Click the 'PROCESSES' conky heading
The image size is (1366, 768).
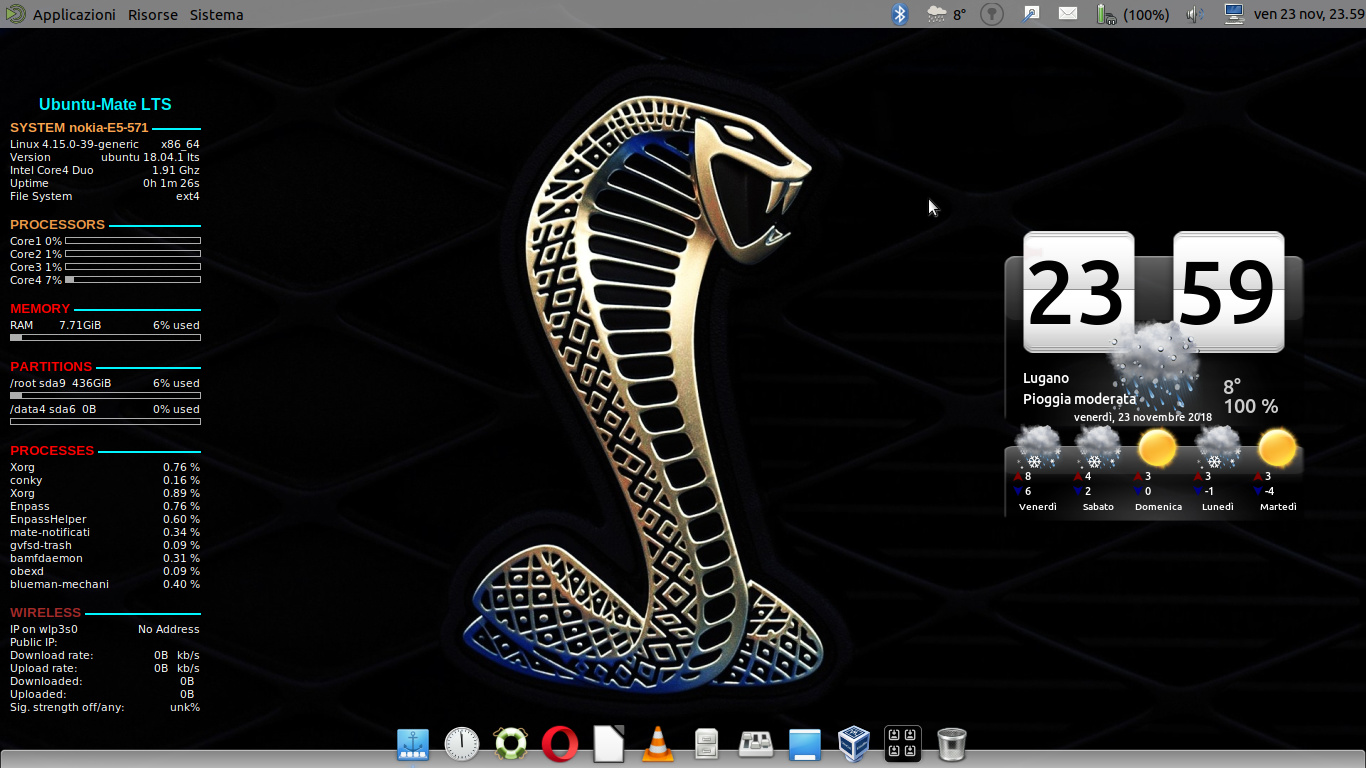point(52,451)
